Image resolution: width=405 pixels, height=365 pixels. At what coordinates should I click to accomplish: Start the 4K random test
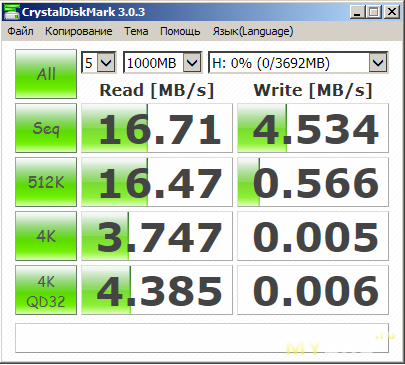coord(46,236)
